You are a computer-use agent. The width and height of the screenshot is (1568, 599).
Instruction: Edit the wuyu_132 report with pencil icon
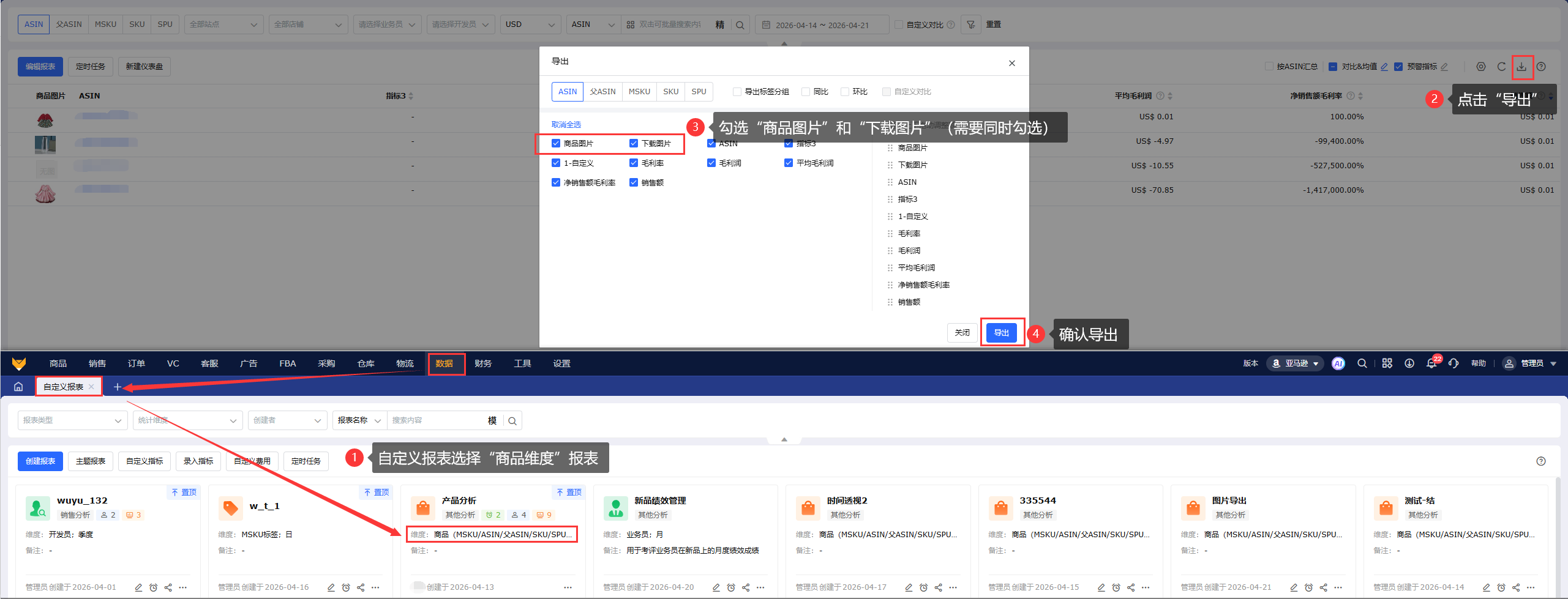(x=138, y=587)
